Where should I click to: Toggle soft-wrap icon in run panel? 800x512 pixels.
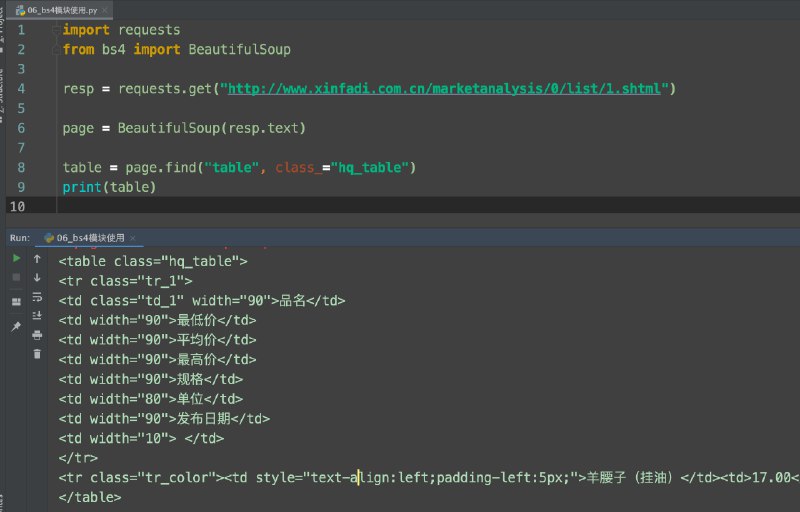[37, 296]
